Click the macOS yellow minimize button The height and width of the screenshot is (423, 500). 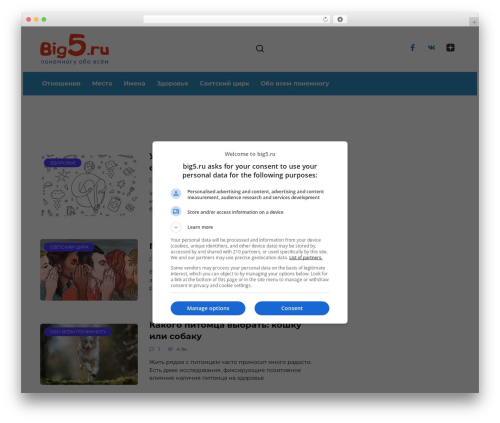coord(36,19)
